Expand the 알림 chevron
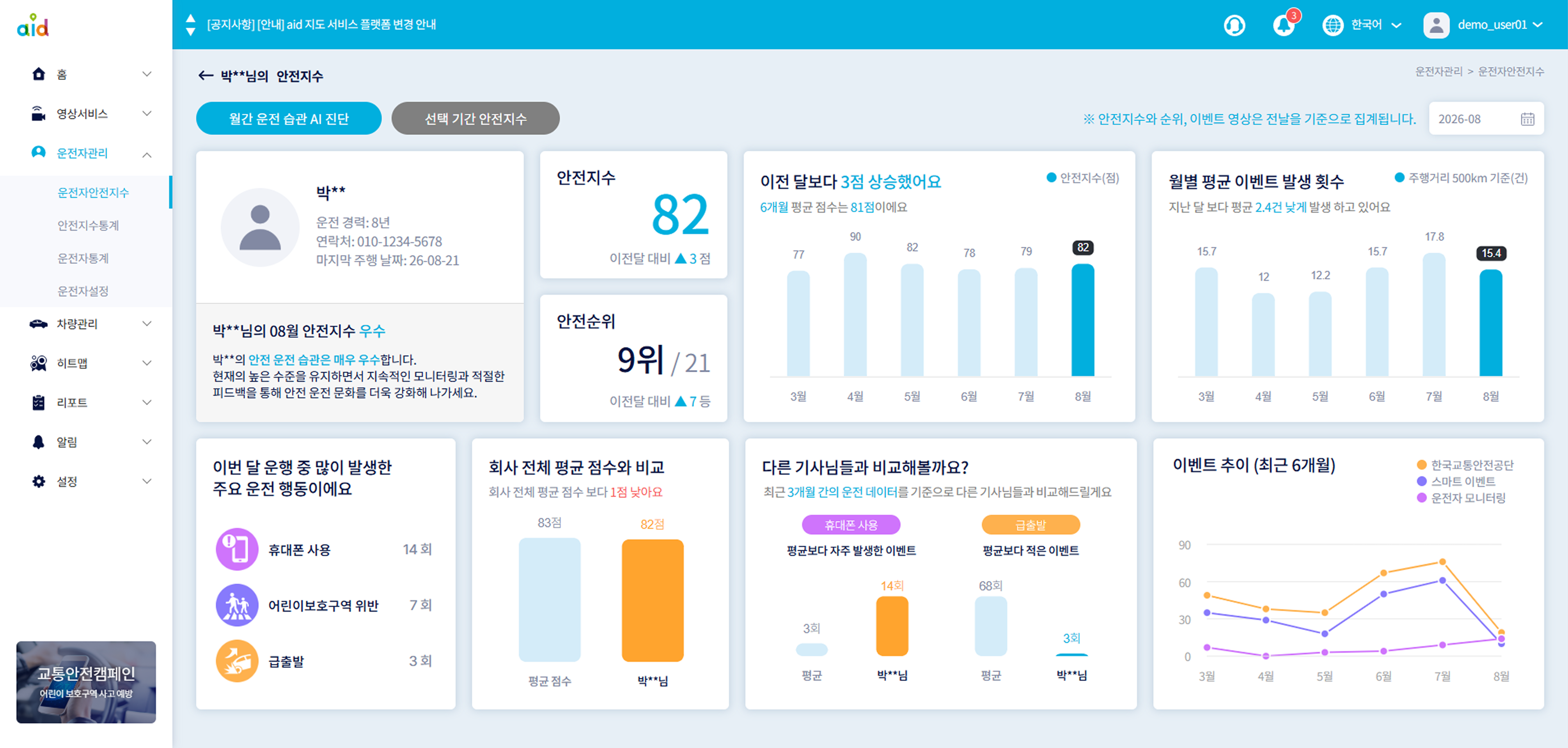 [147, 442]
